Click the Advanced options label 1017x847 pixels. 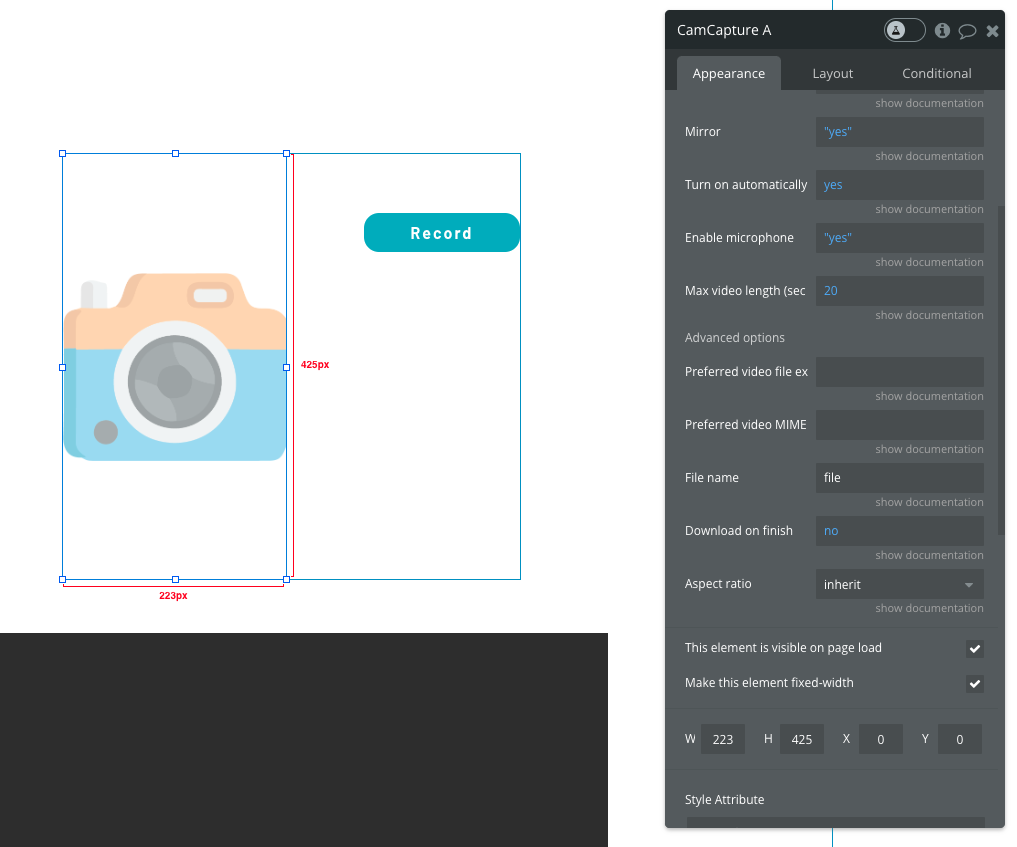click(734, 338)
